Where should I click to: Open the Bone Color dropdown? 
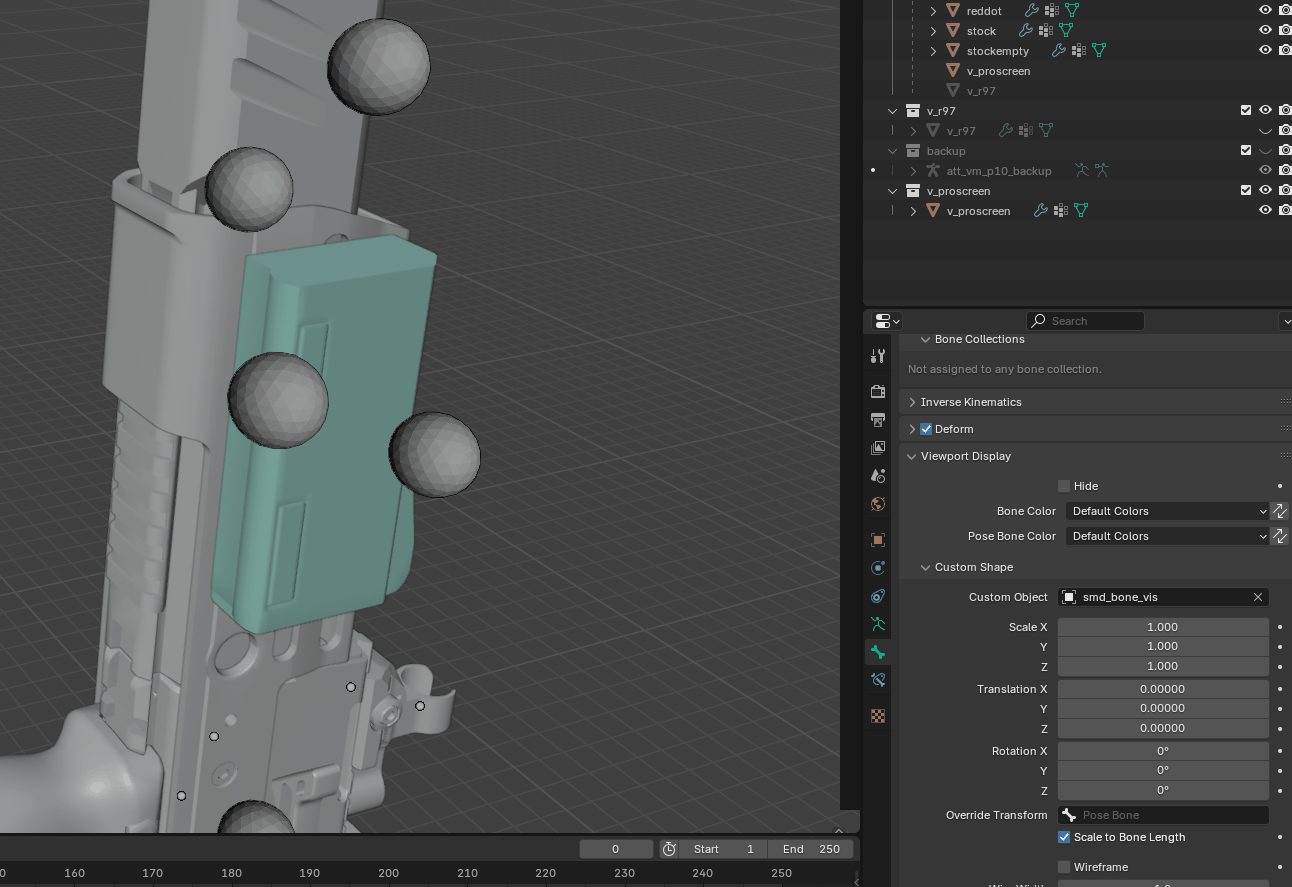(x=1167, y=511)
